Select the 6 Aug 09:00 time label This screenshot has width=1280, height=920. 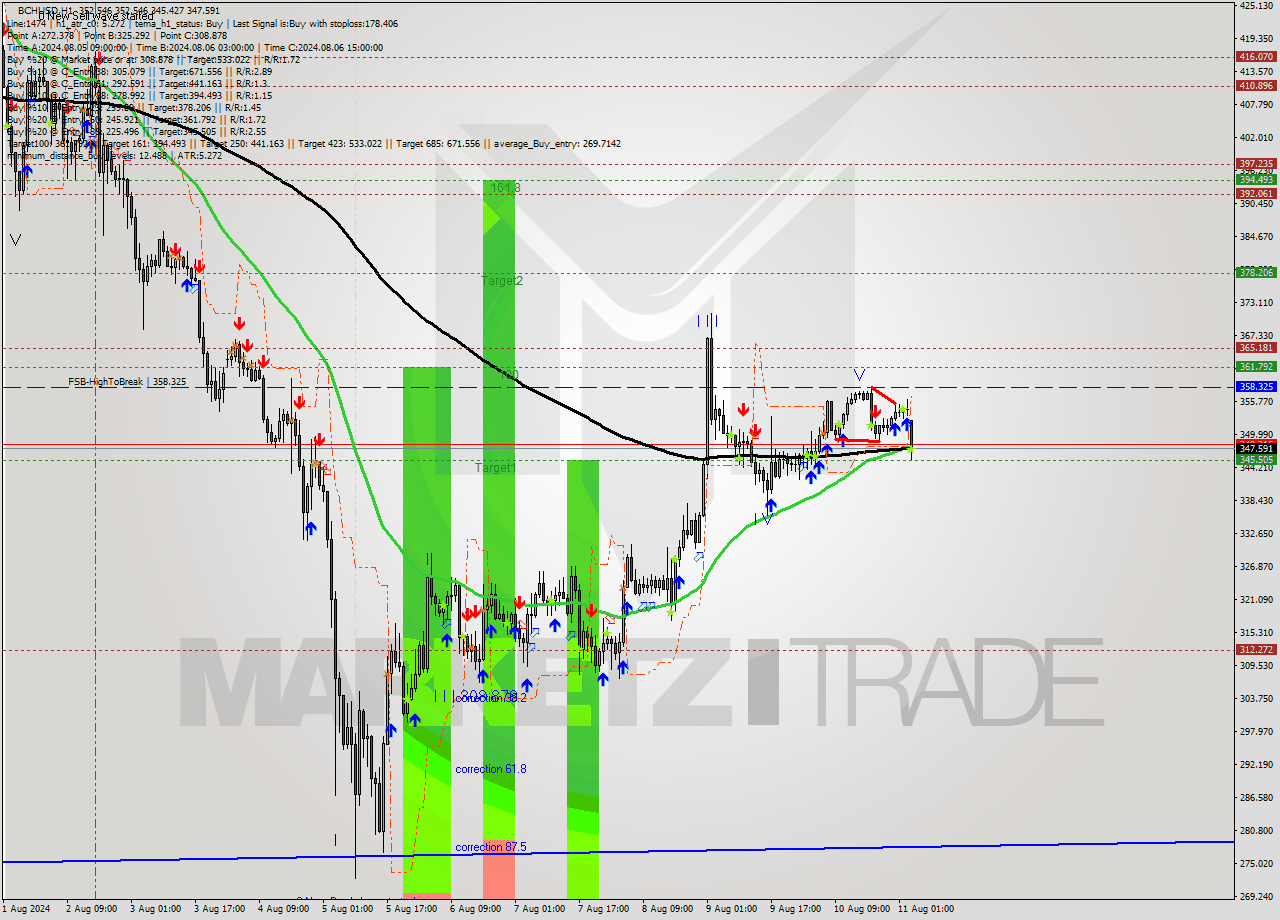click(476, 909)
